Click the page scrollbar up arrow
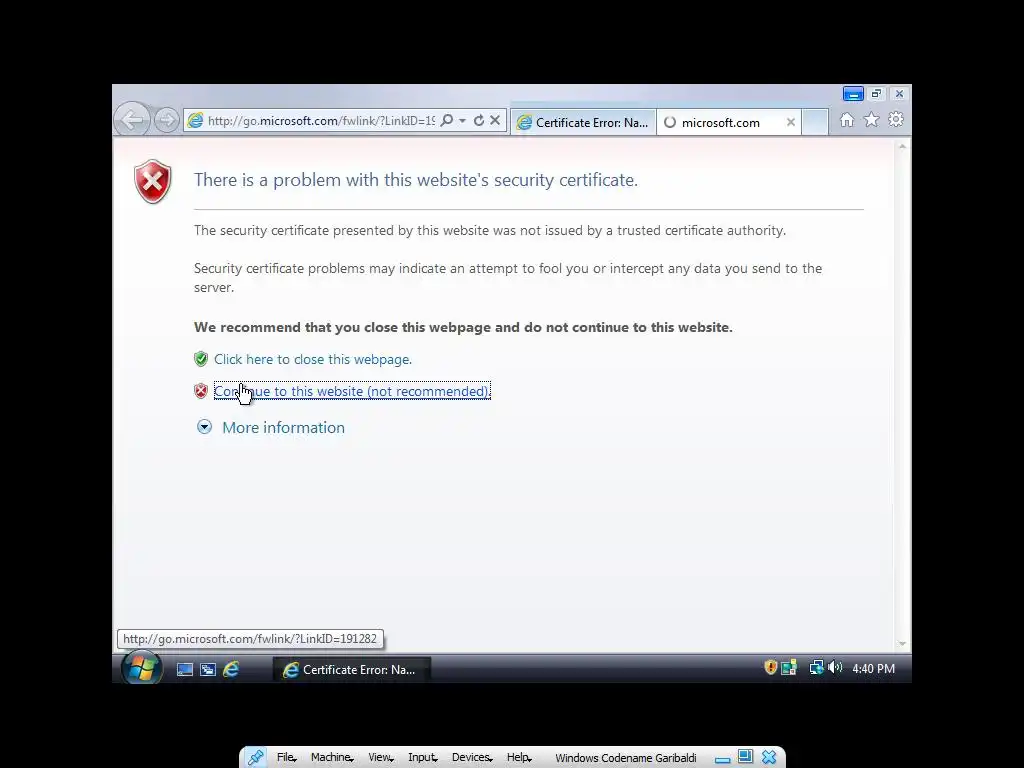The width and height of the screenshot is (1024, 768). (903, 146)
